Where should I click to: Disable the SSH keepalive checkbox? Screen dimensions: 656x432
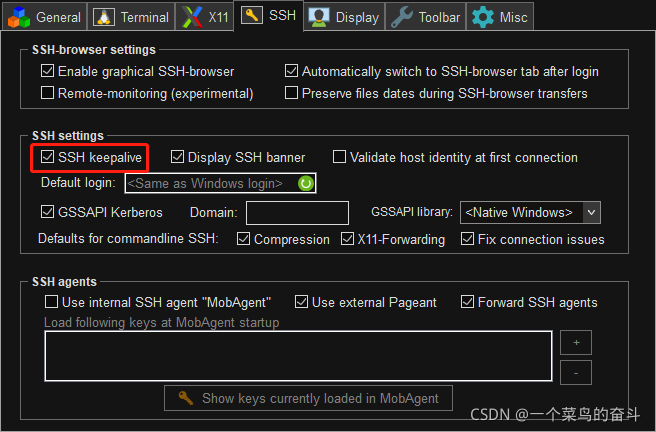[x=48, y=157]
